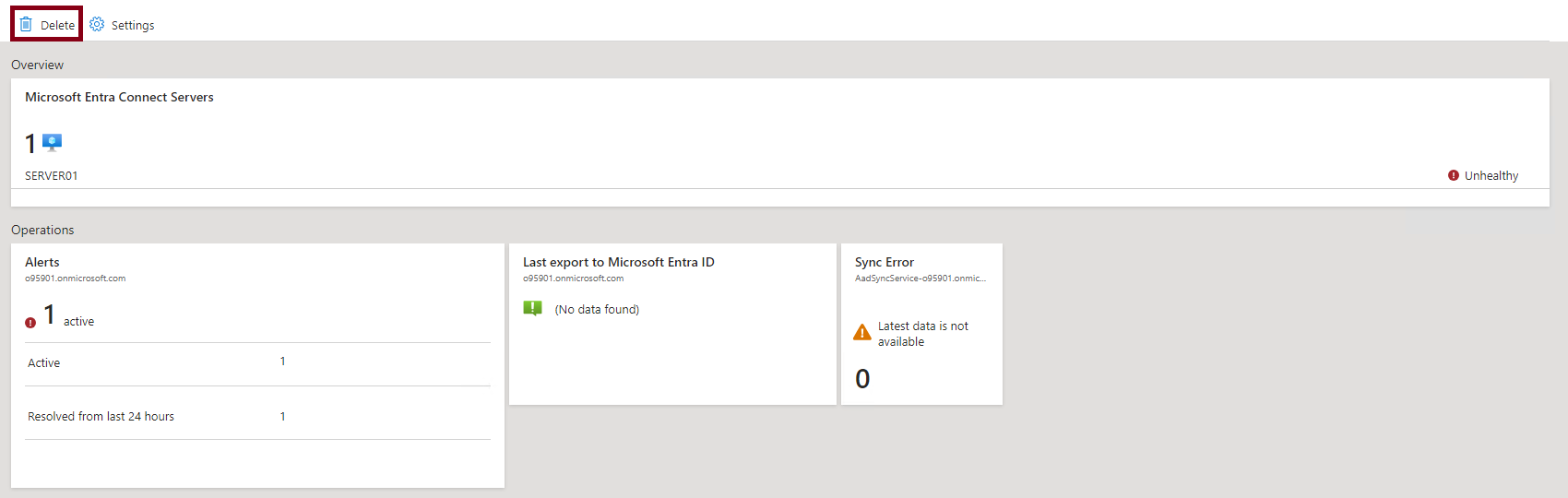Viewport: 1568px width, 498px height.
Task: Open the SERVER01 server row
Action: pyautogui.click(x=779, y=175)
